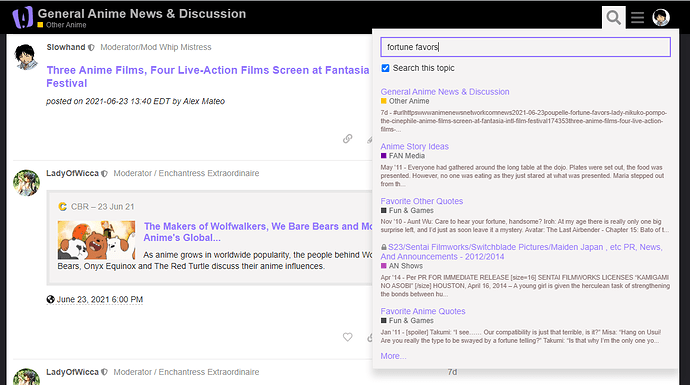
Task: Click the June 23, 2021 6:00 PM timestamp
Action: click(x=100, y=300)
